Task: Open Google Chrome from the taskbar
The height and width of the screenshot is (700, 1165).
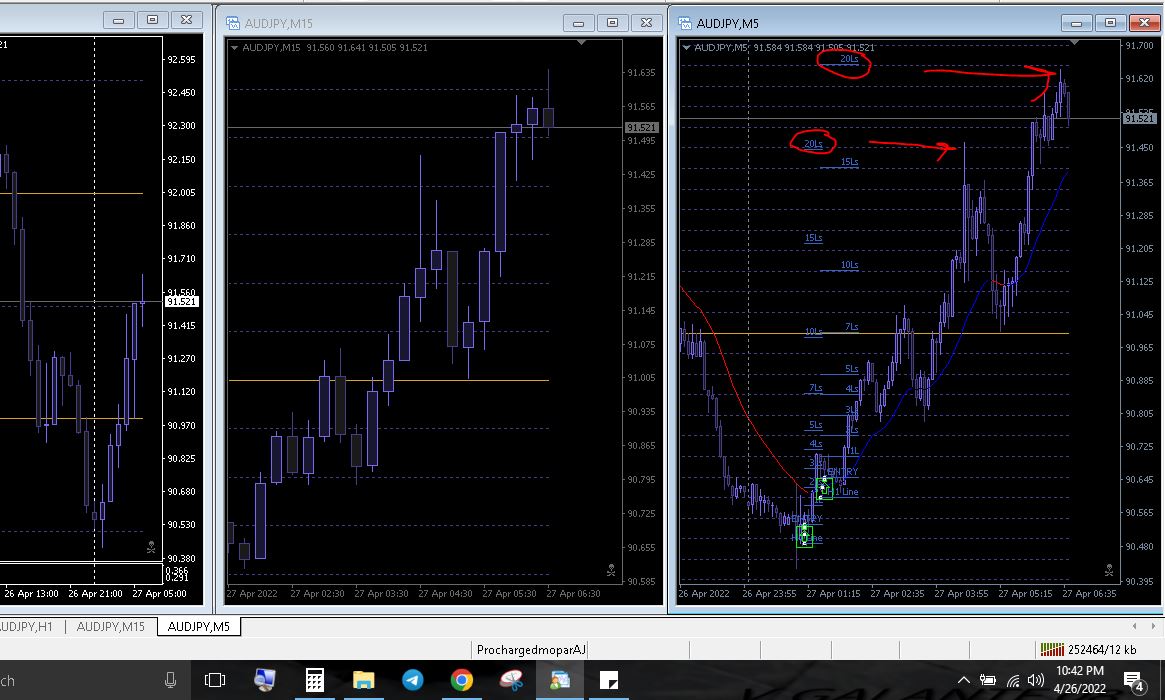Action: [x=461, y=680]
